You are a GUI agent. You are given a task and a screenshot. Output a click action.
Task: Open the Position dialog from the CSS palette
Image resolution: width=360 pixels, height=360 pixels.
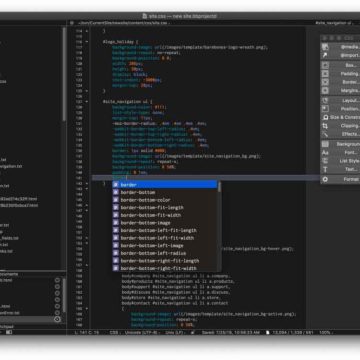coord(341,109)
